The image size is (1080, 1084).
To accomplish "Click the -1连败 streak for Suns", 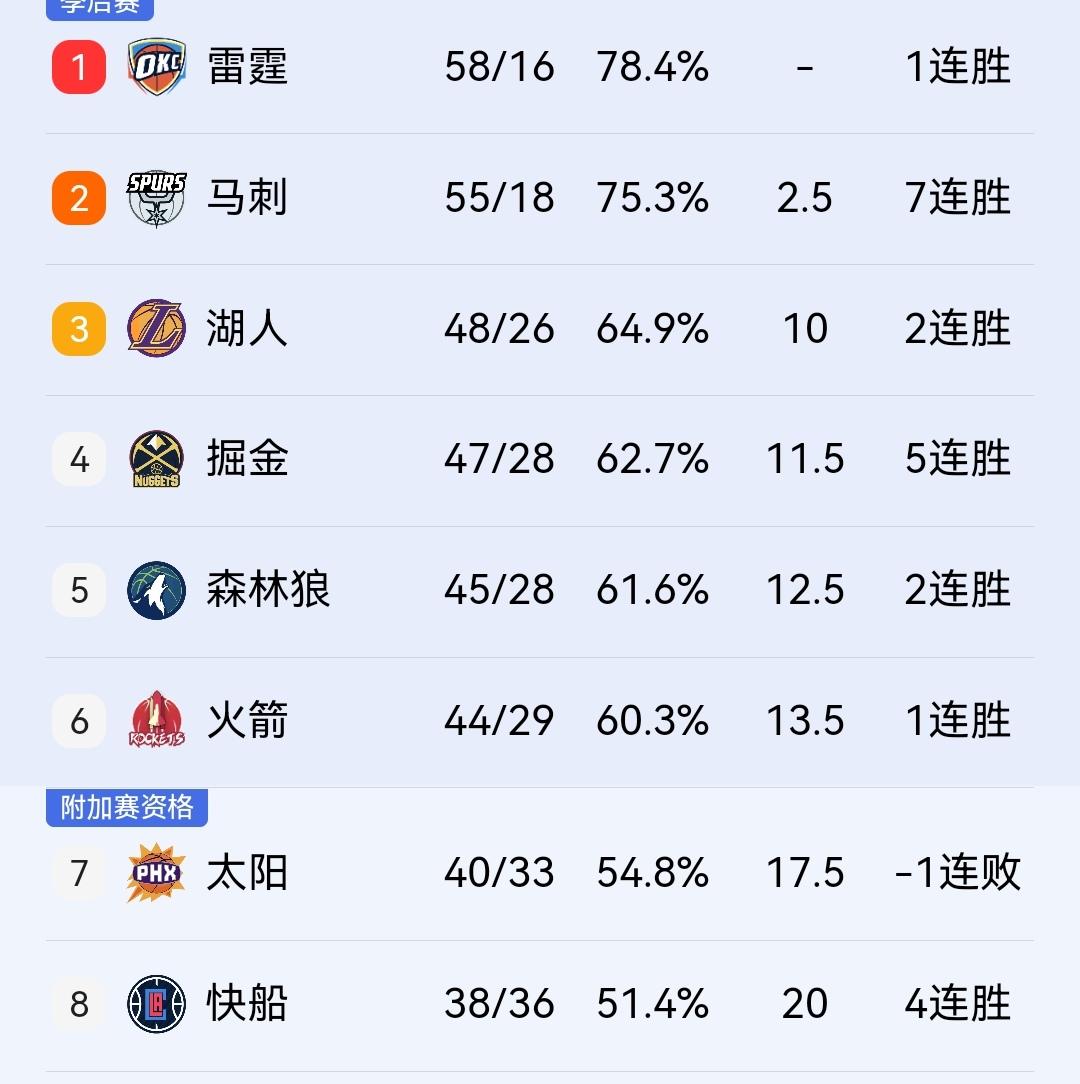I will coord(956,873).
